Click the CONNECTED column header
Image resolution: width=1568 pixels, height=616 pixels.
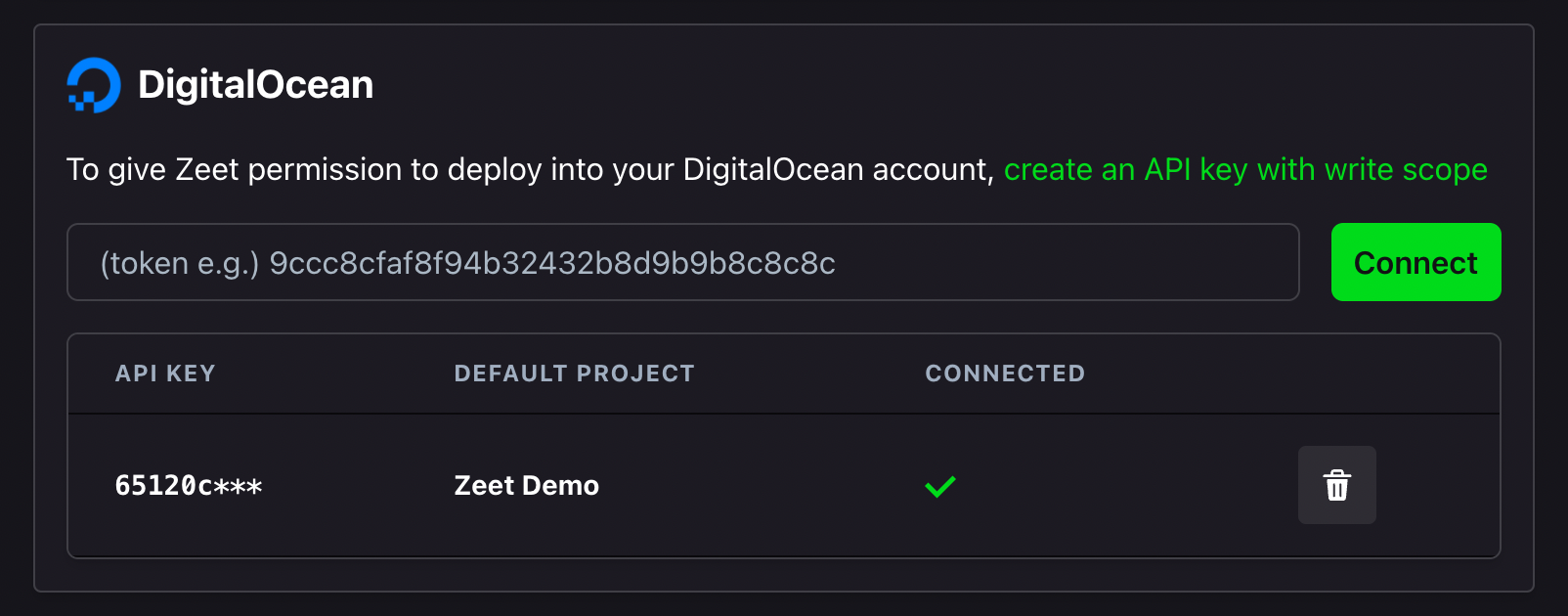(x=1005, y=374)
